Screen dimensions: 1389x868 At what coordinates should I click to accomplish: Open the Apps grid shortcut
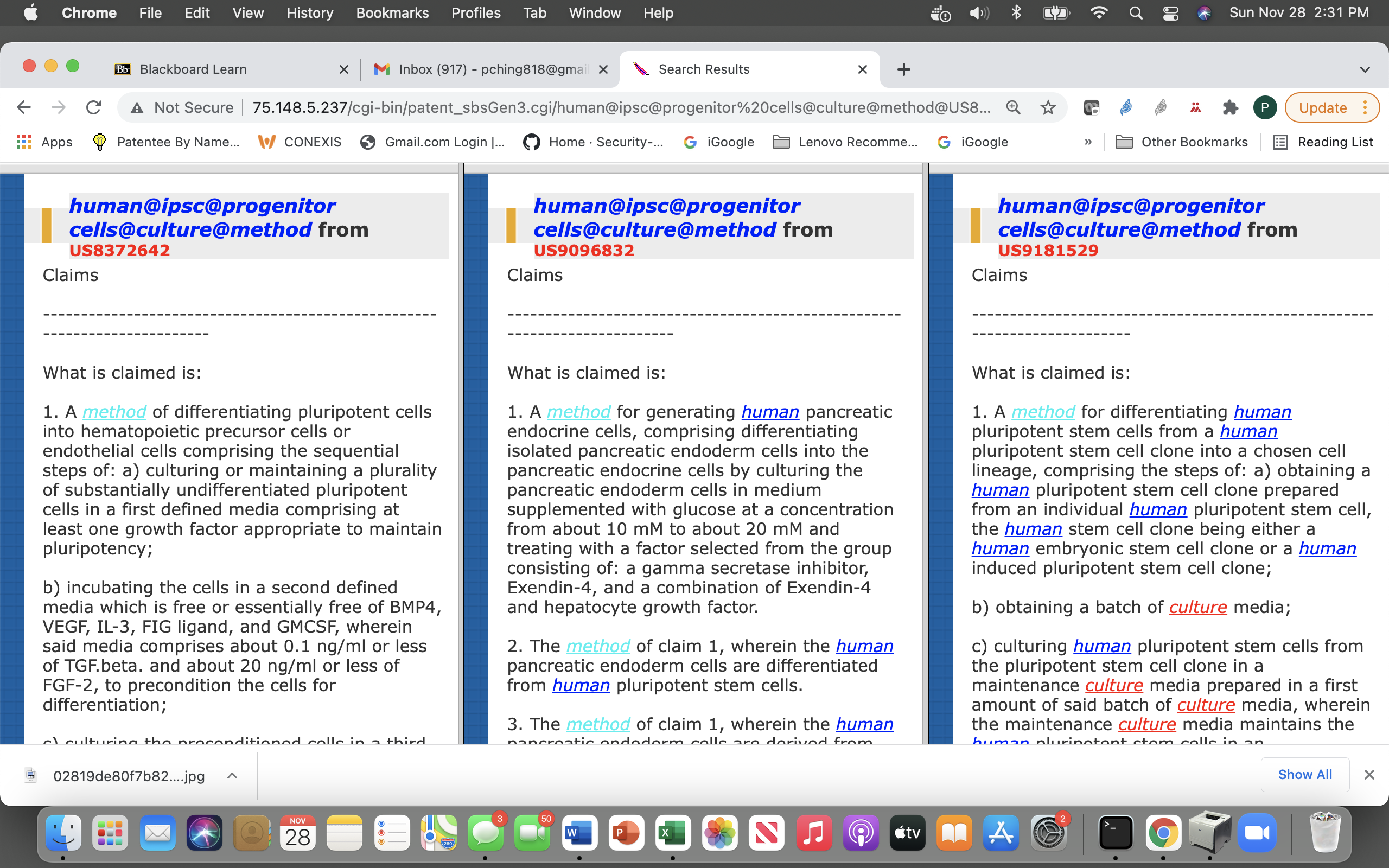pyautogui.click(x=44, y=142)
